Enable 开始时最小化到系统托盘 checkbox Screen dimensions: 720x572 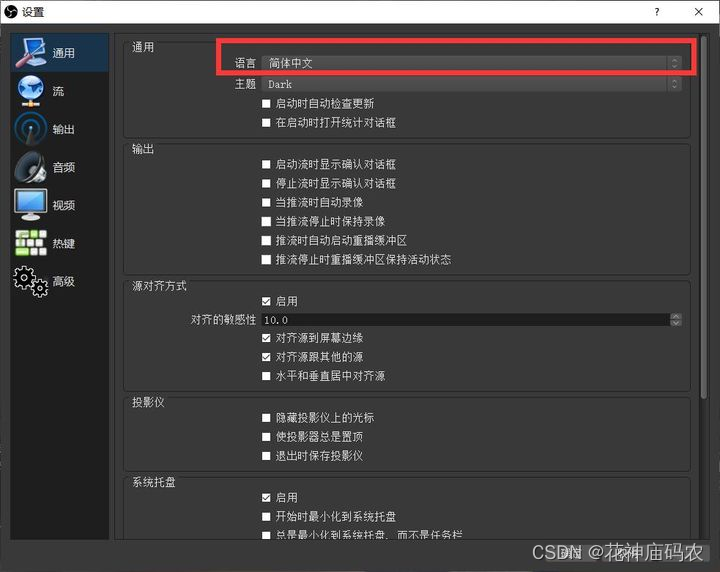click(x=266, y=516)
